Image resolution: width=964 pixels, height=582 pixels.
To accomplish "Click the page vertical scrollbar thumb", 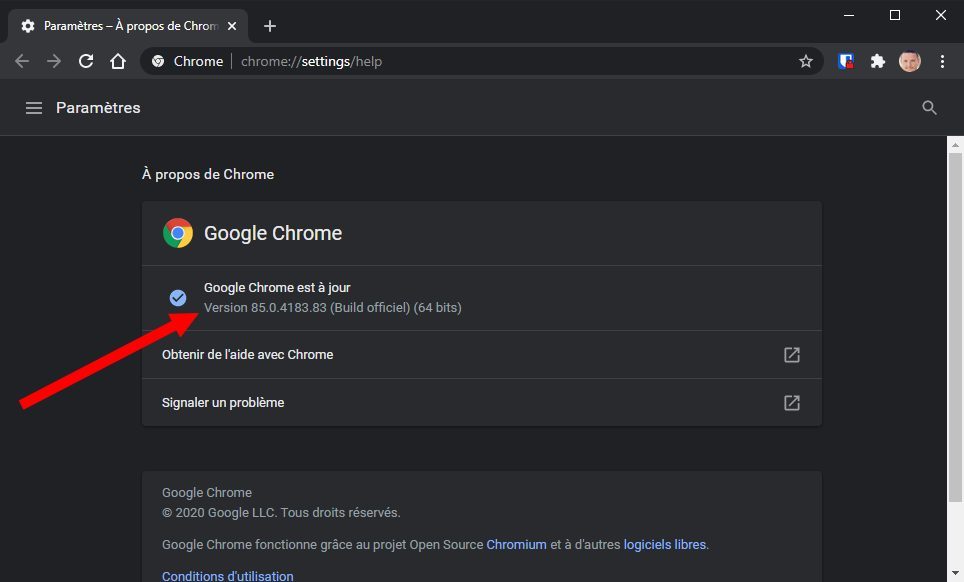I will point(955,328).
